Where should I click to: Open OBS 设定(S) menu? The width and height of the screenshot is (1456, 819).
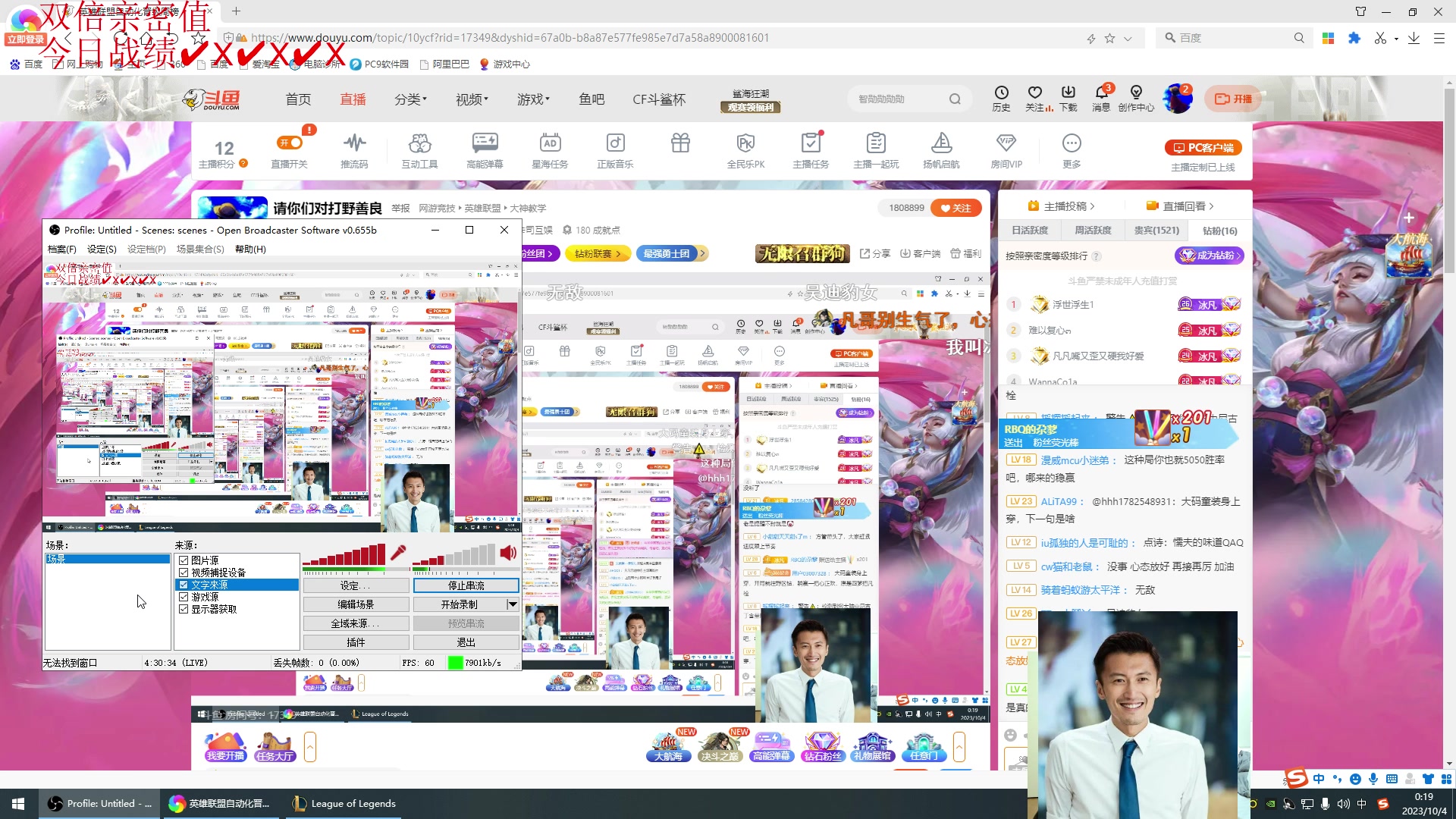pyautogui.click(x=102, y=249)
